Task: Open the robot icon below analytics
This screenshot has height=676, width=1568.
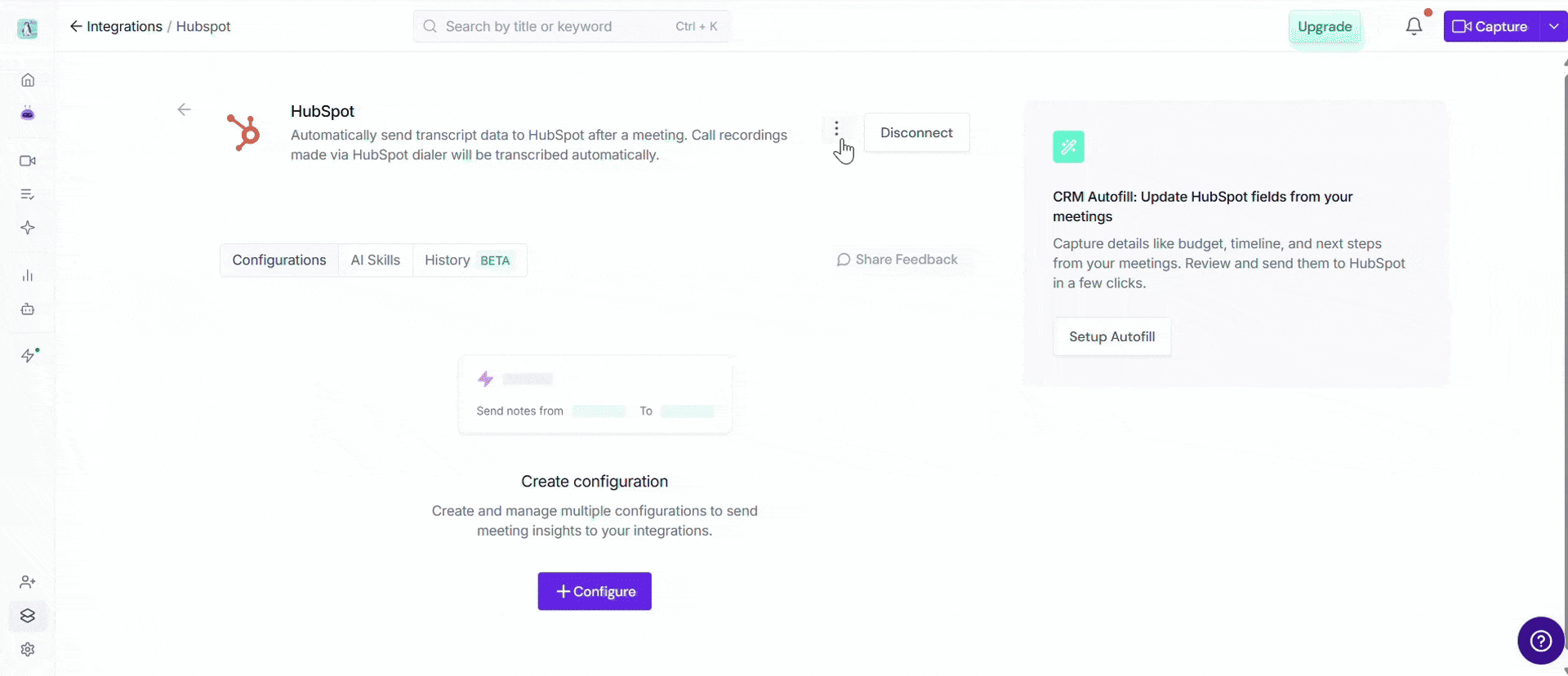Action: tap(28, 309)
